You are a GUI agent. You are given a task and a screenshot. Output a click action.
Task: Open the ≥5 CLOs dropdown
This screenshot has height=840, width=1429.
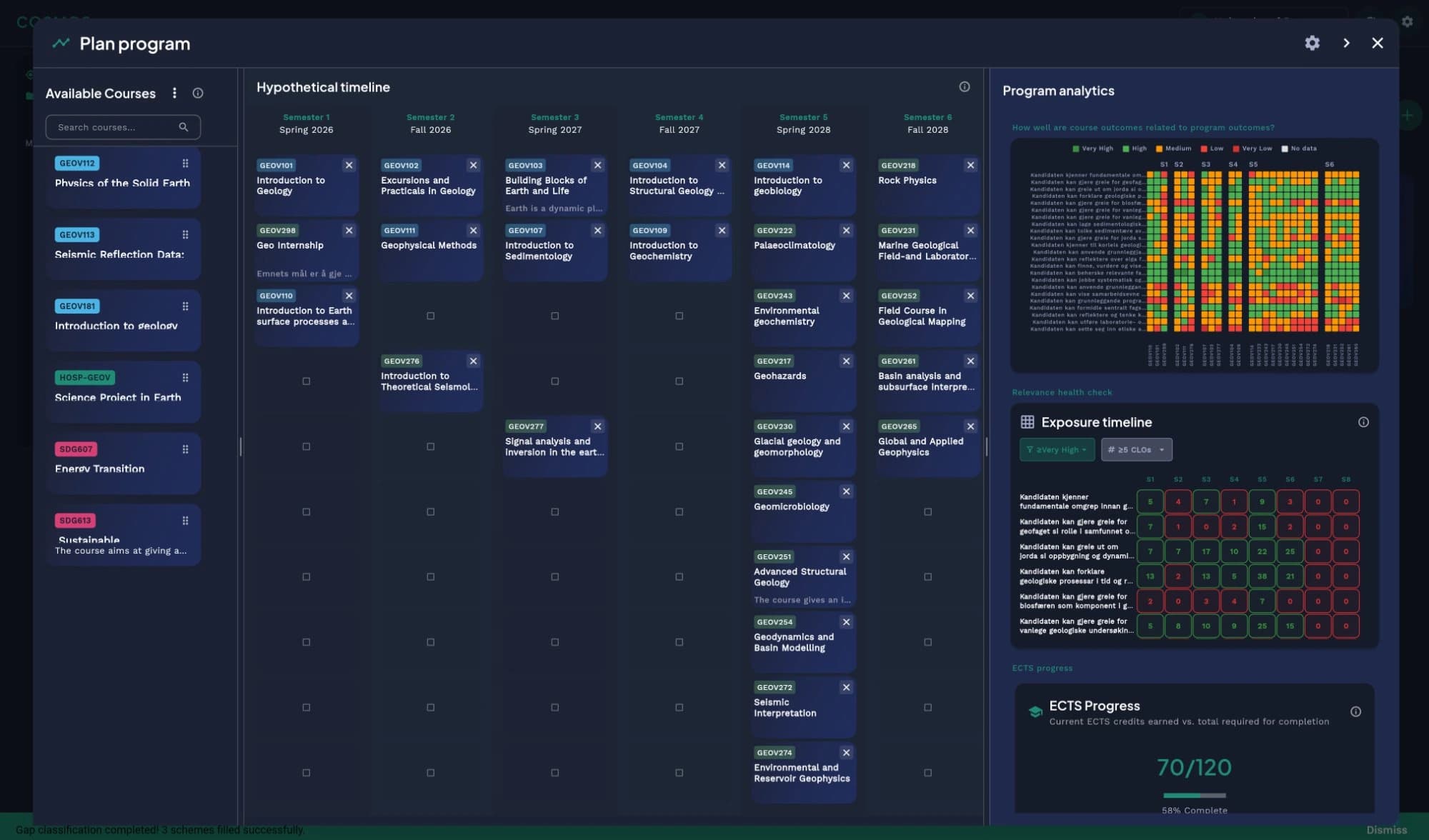(1136, 449)
